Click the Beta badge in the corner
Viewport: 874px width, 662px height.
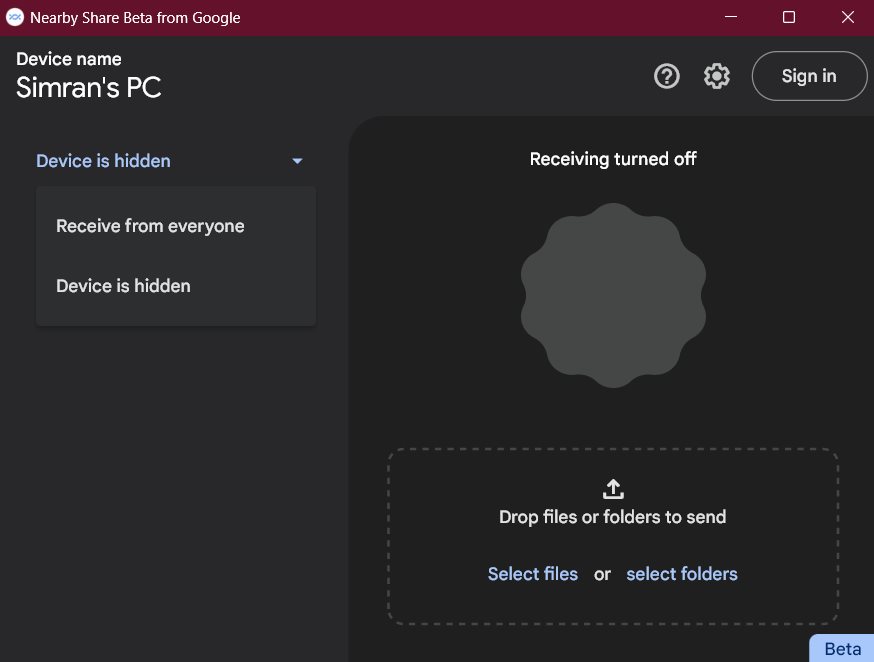pyautogui.click(x=842, y=648)
